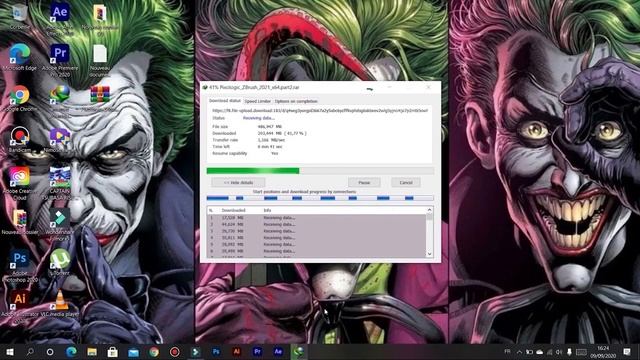Click the download URL text
The image size is (640, 360).
[320, 111]
